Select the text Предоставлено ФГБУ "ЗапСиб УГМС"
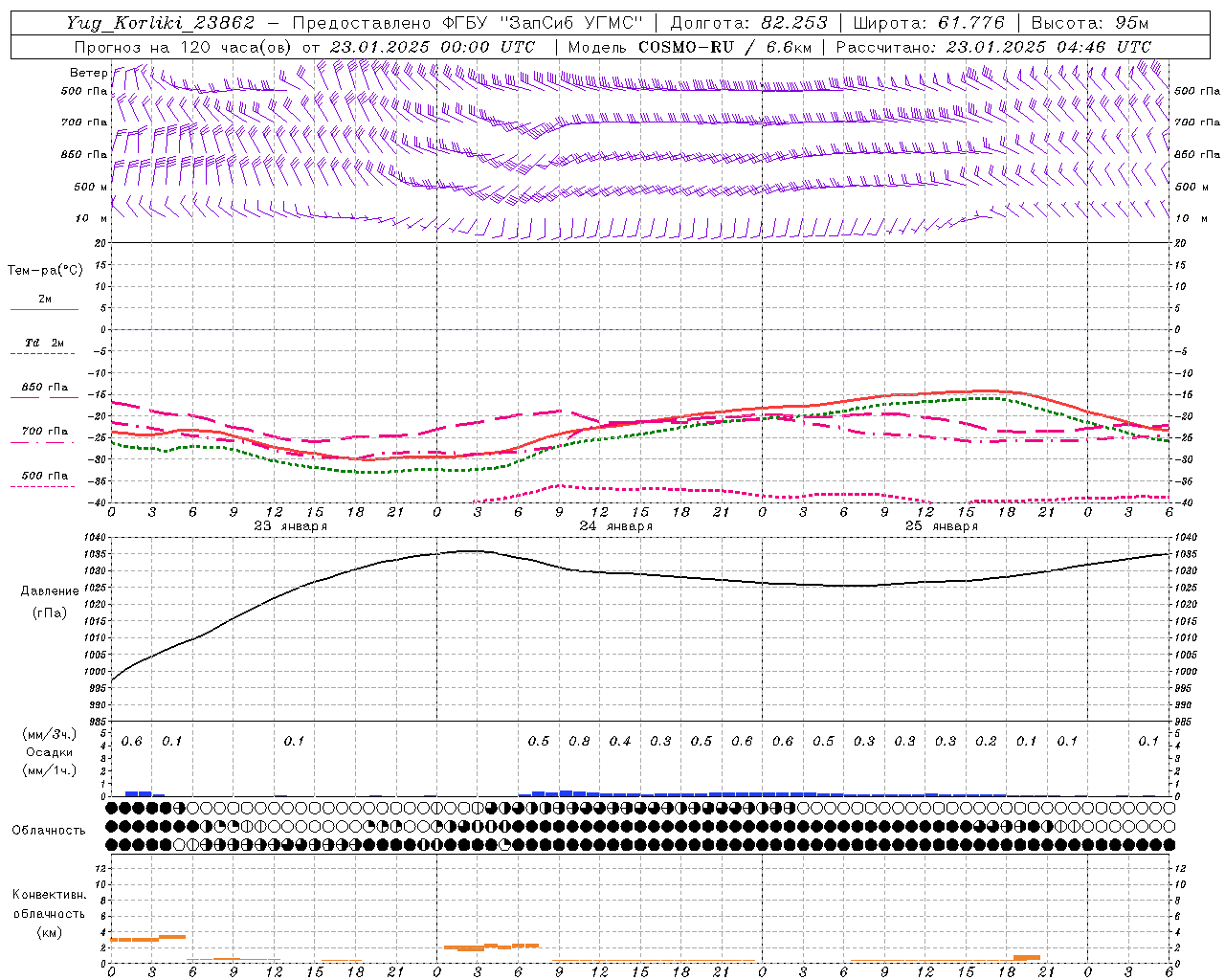Screen dimensions: 1225x980 pos(467,24)
